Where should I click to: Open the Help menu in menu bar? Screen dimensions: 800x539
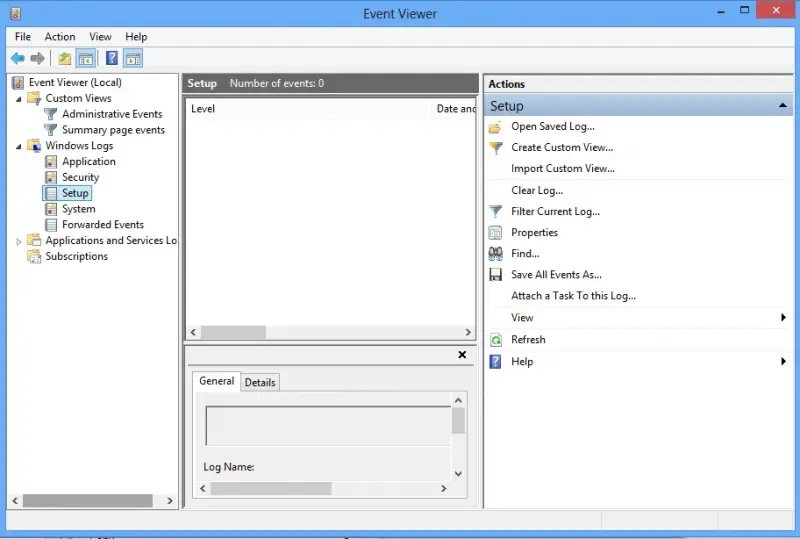136,37
